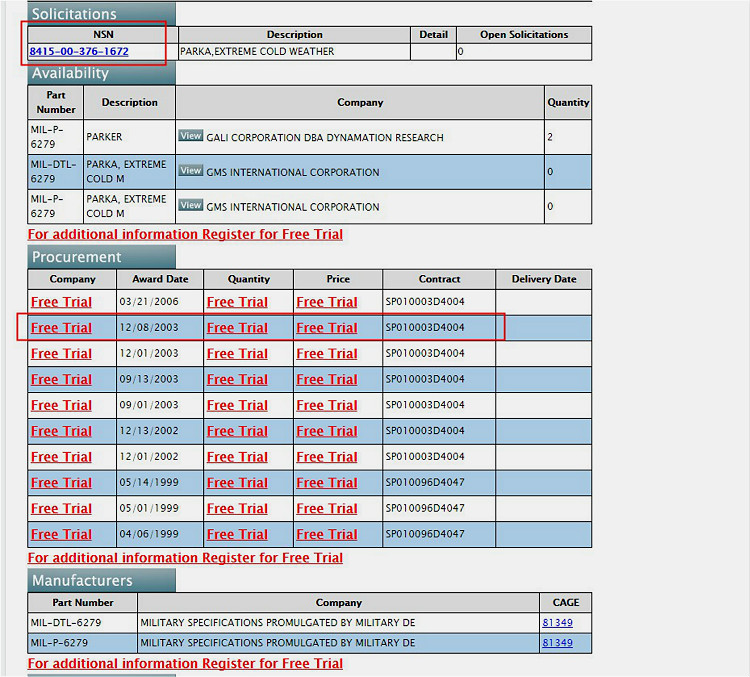Click GALI CORPORATION DBA DYNAMATION RESEARCH text
750x677 pixels.
coord(325,137)
